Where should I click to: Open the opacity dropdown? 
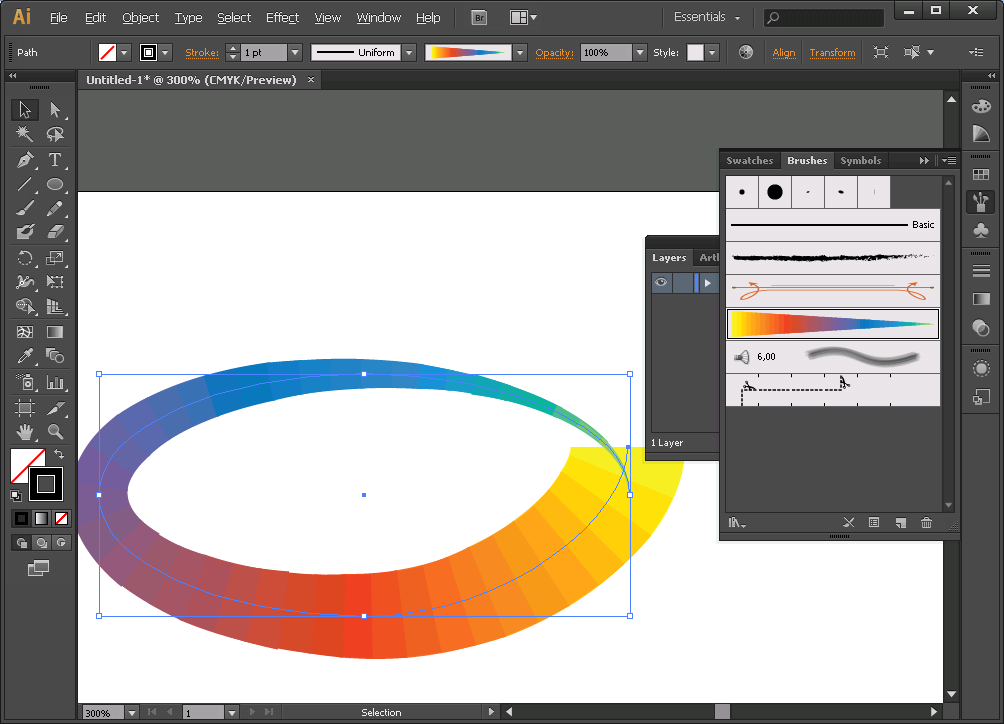[x=639, y=52]
